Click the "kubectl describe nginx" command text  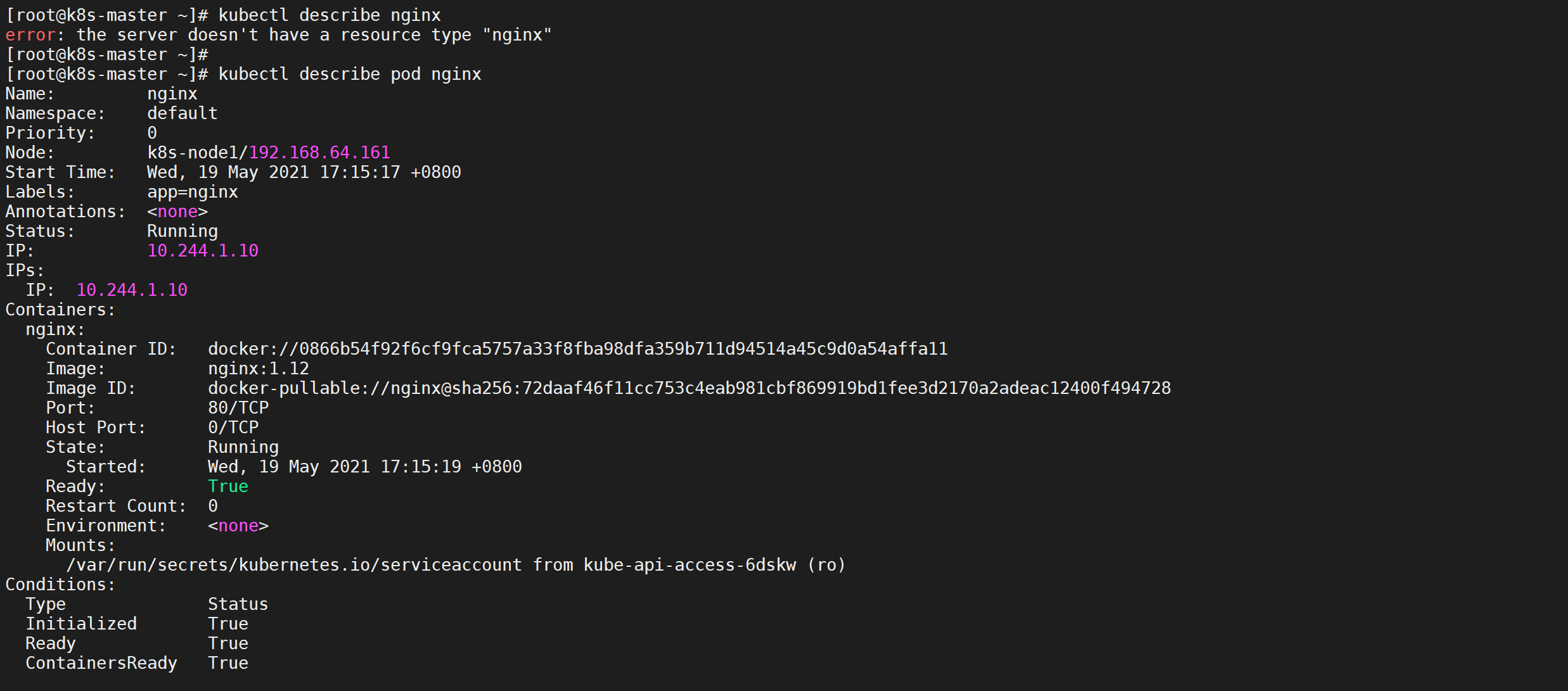[x=330, y=15]
